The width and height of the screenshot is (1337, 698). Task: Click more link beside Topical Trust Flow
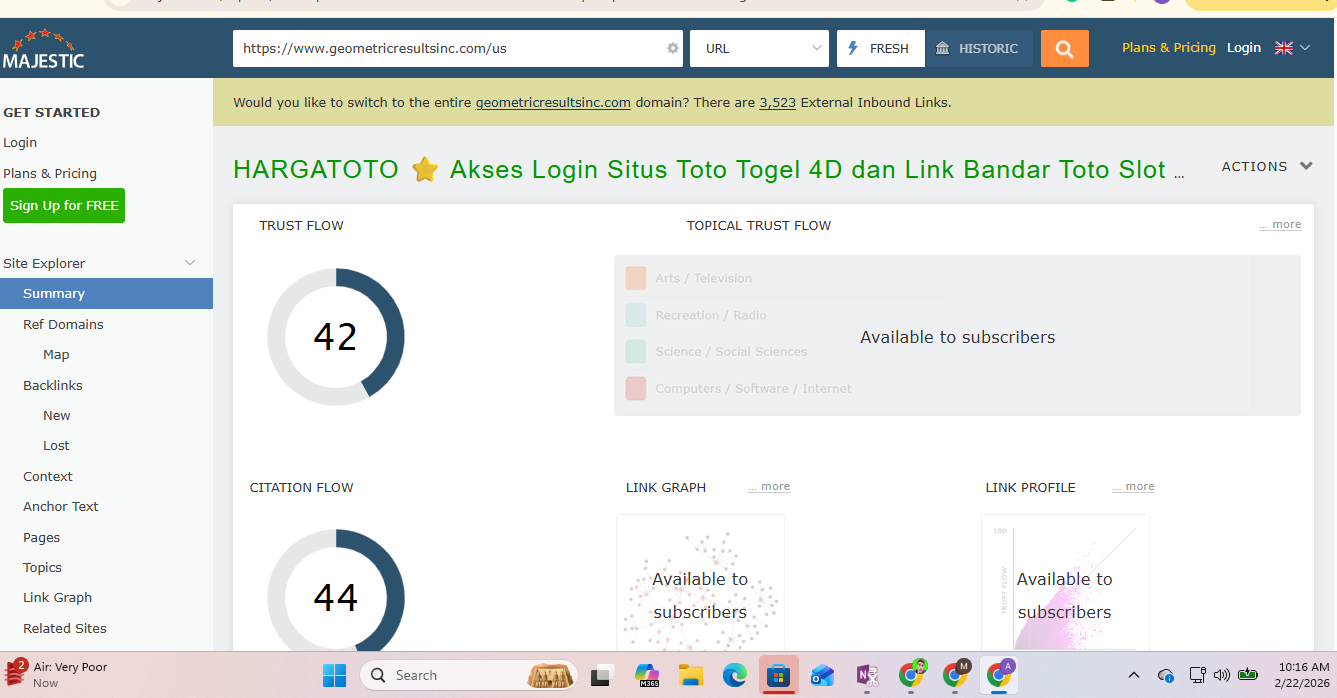[1280, 225]
